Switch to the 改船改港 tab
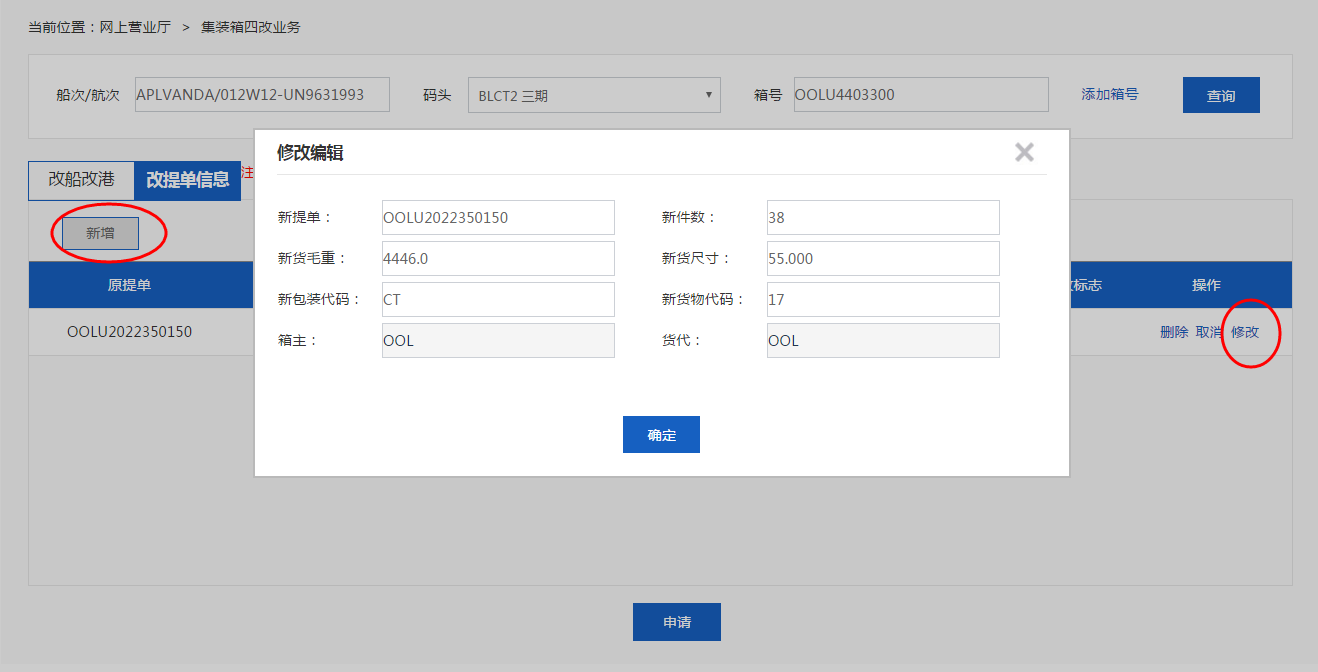This screenshot has height=672, width=1318. (x=81, y=180)
